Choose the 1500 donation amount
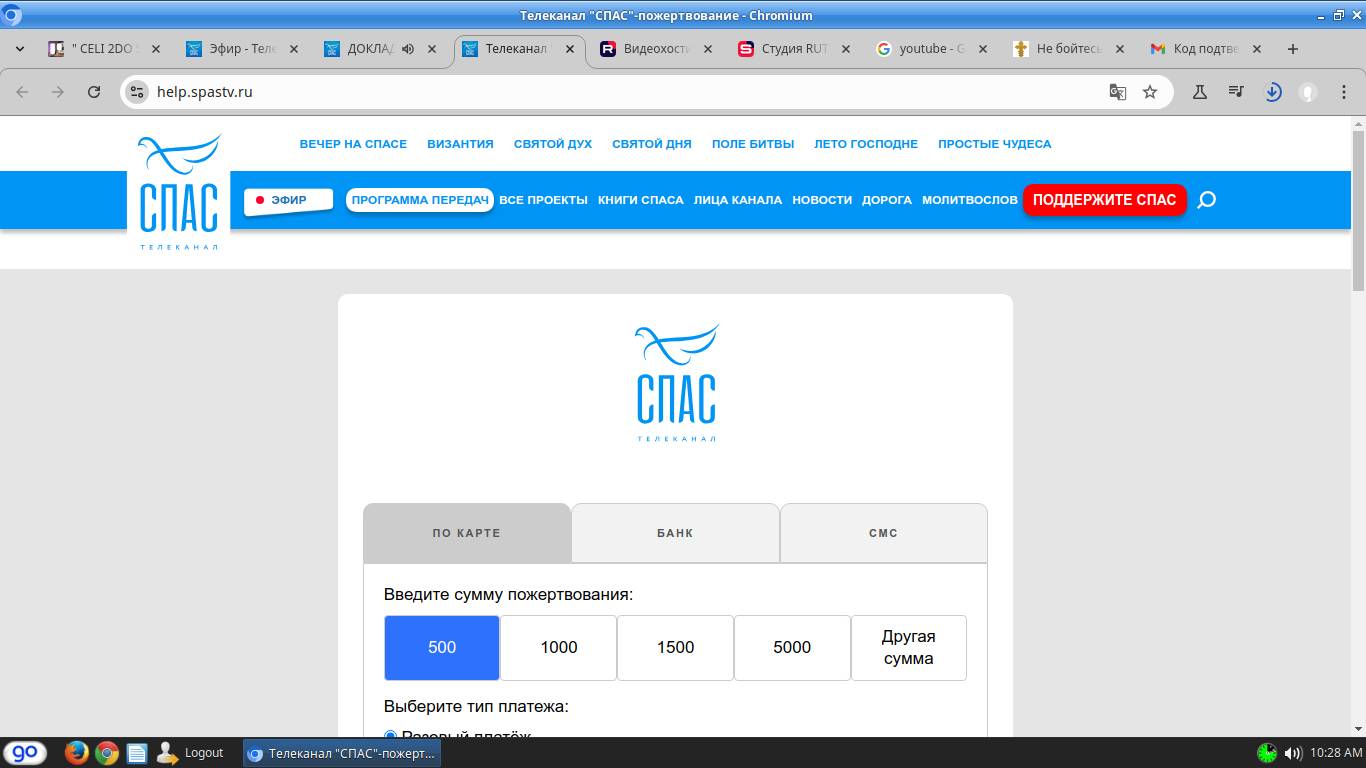 [675, 648]
